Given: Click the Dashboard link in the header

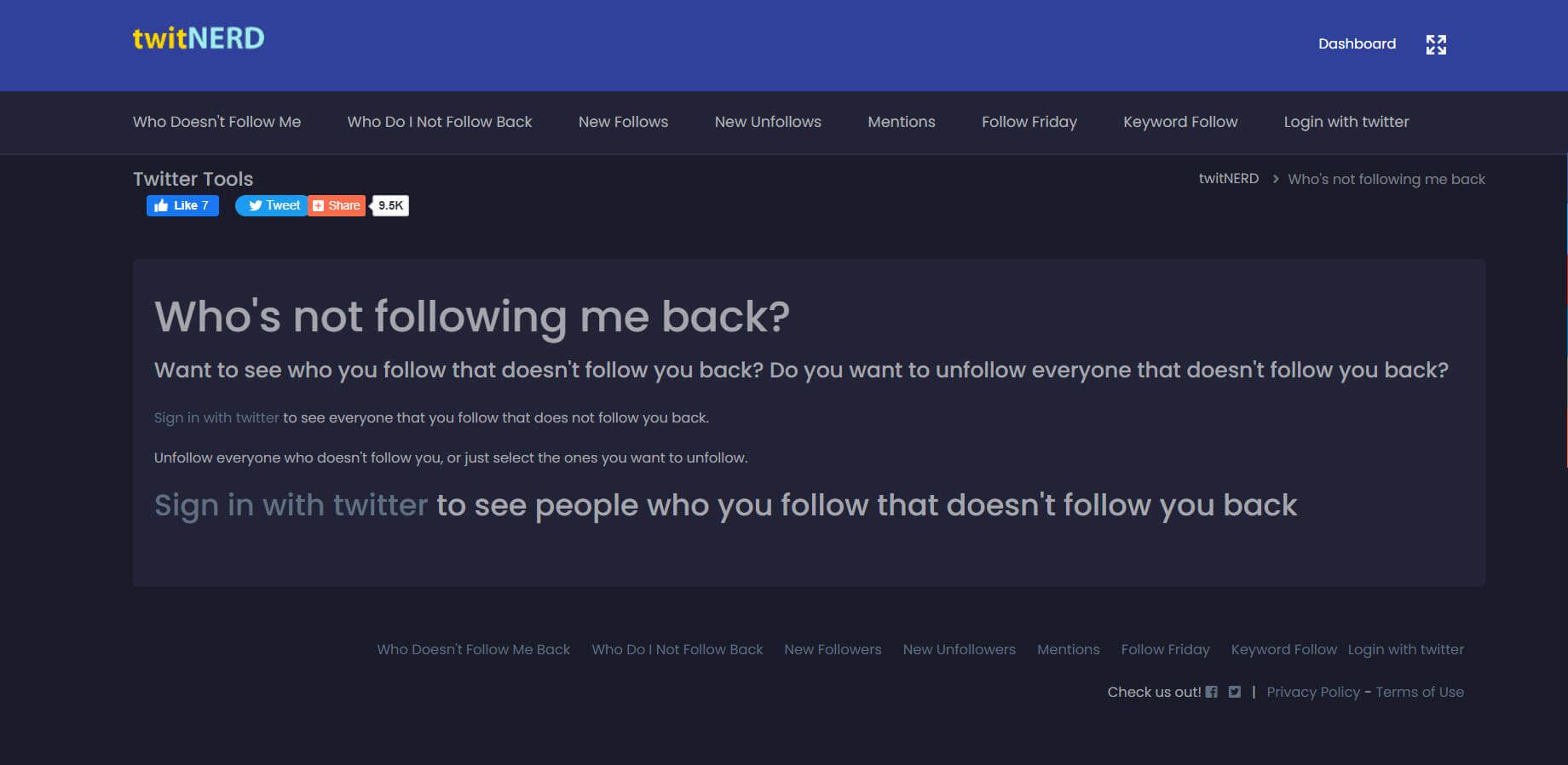Looking at the screenshot, I should [1357, 43].
